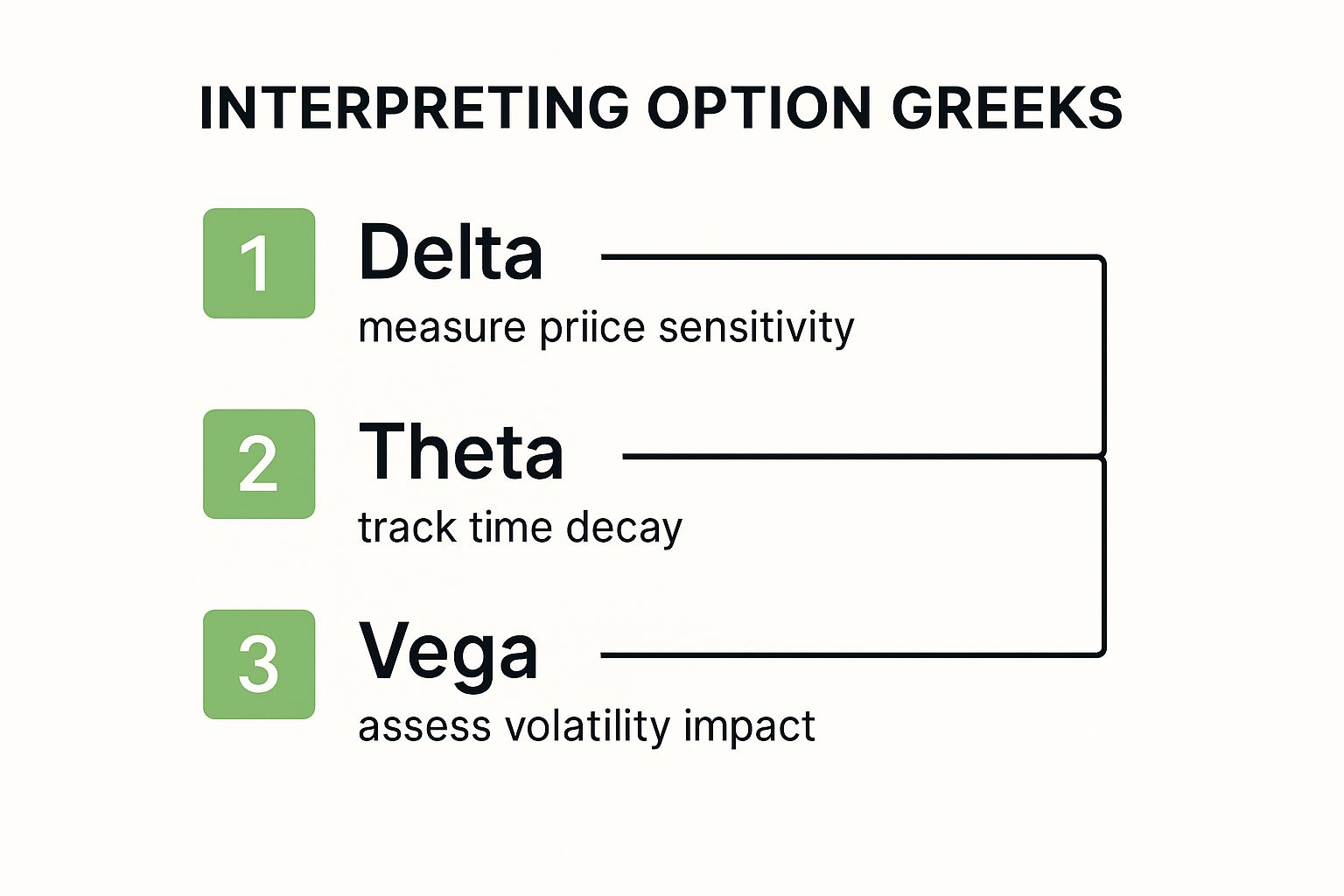Image resolution: width=1344 pixels, height=896 pixels.
Task: Click the 'track time decay' caption
Action: pos(521,528)
